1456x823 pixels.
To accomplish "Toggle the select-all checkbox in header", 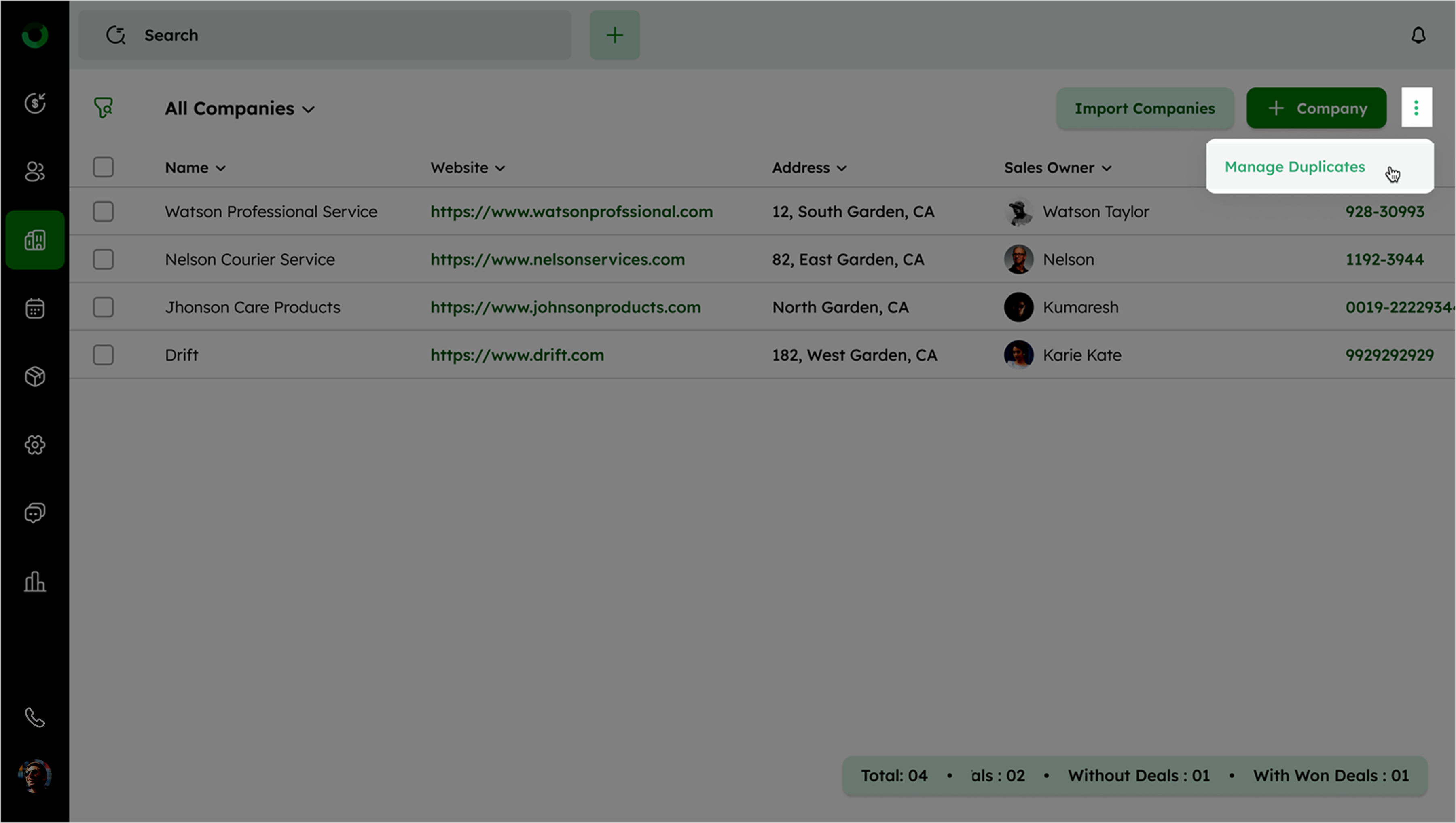I will tap(104, 167).
